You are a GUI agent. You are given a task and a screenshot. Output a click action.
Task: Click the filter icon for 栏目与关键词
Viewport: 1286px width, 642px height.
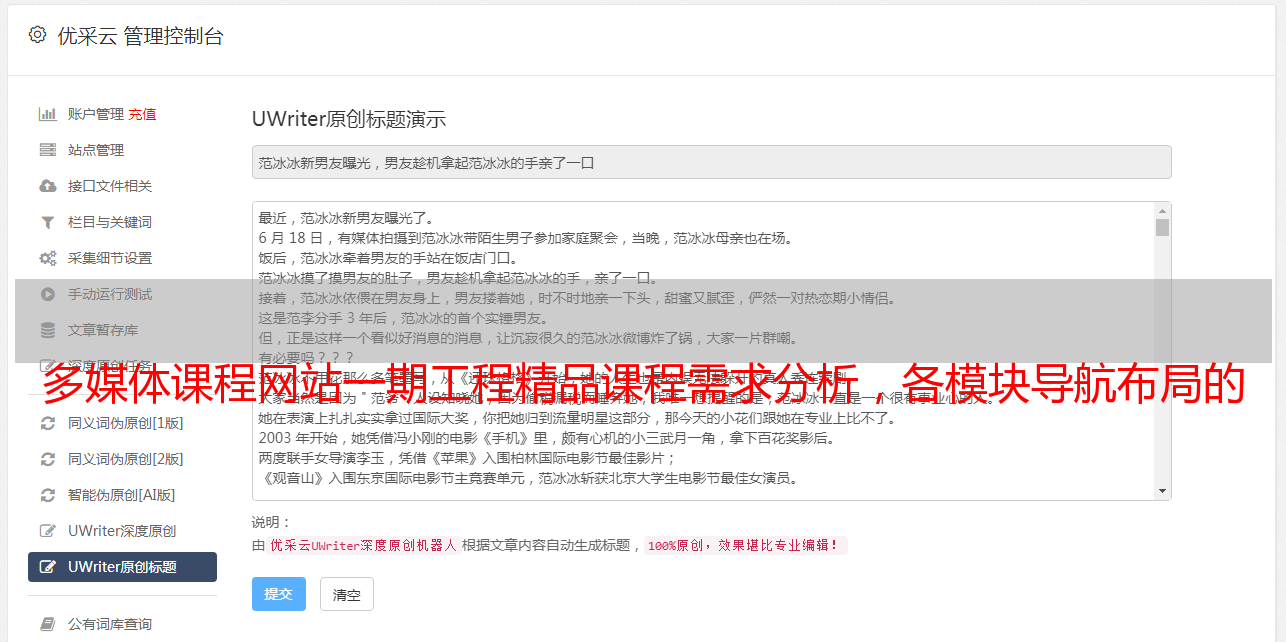(47, 222)
